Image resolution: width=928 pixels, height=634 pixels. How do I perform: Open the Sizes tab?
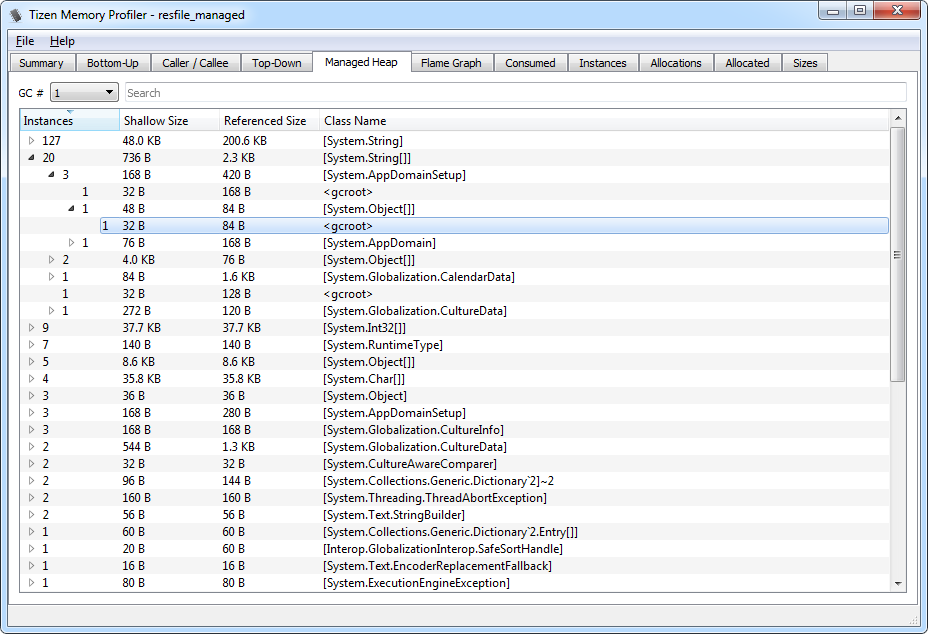tap(805, 62)
